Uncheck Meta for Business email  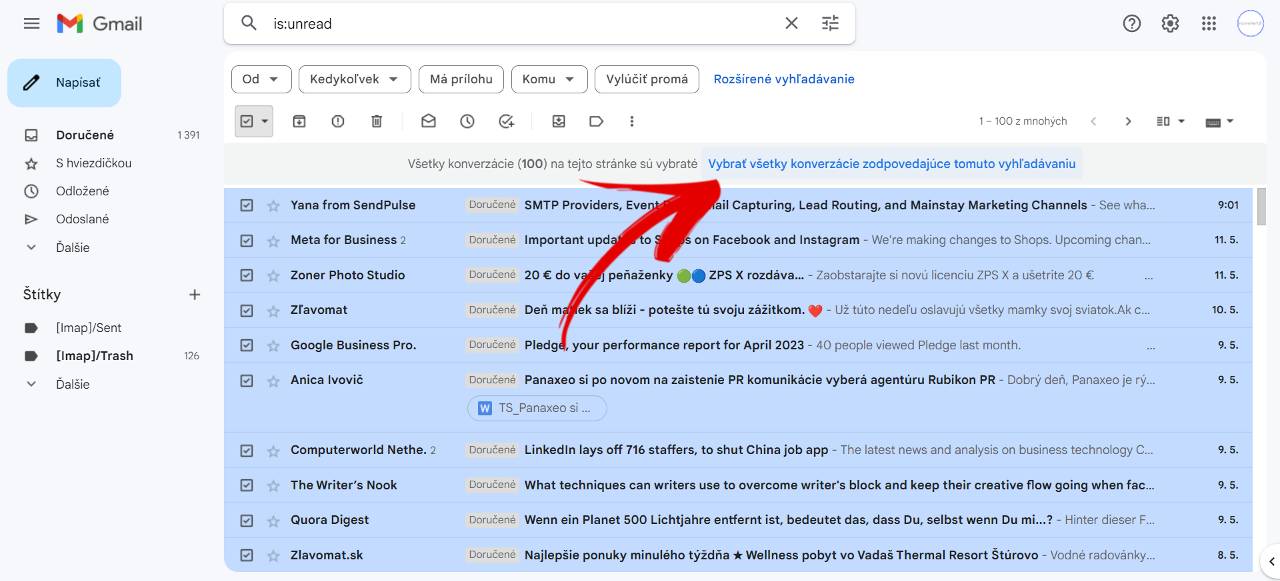click(246, 240)
